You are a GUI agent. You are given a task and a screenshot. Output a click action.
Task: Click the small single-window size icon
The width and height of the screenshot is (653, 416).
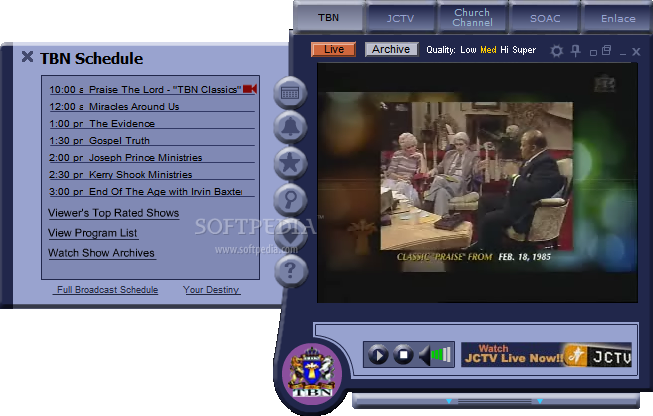(x=593, y=52)
